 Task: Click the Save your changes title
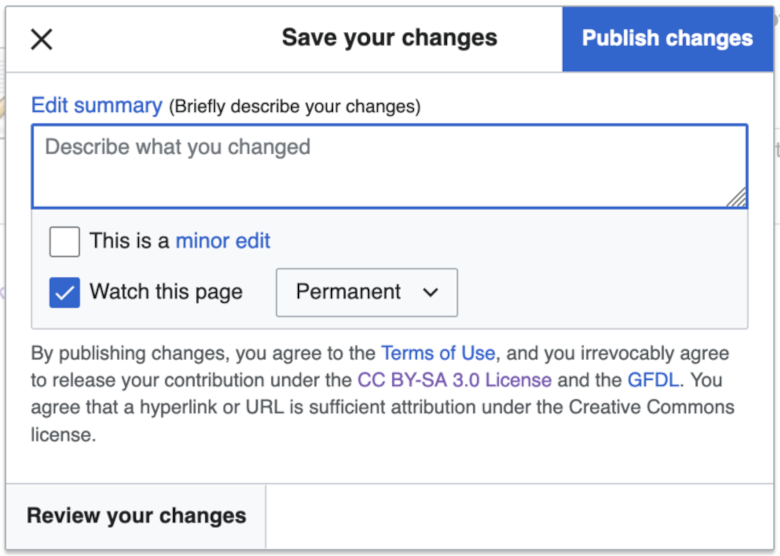(390, 38)
